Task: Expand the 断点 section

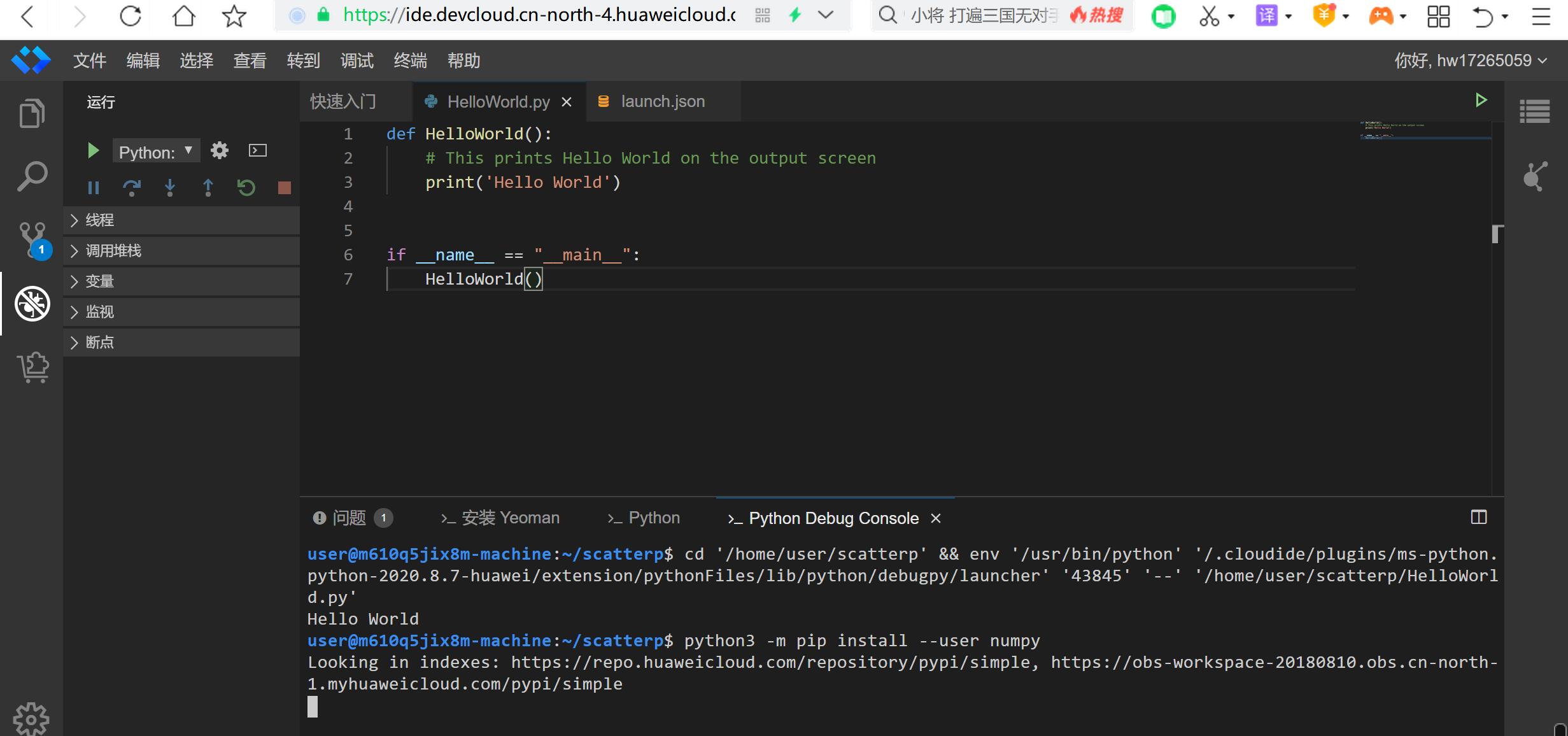Action: point(99,343)
